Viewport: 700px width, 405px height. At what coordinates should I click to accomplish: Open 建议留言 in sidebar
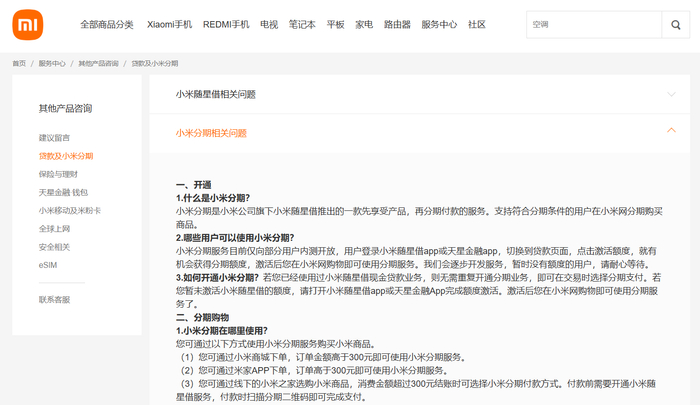pyautogui.click(x=54, y=138)
